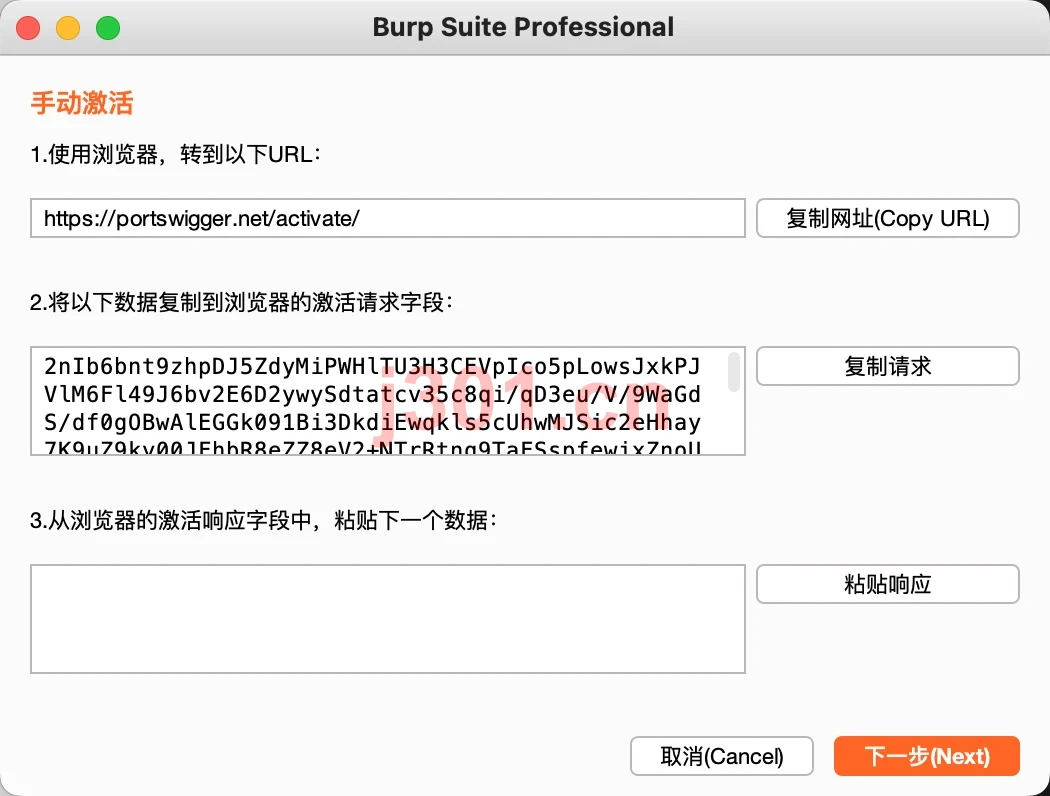Screen dimensions: 1050x796
Task: Close the window with the red button
Action: click(28, 28)
